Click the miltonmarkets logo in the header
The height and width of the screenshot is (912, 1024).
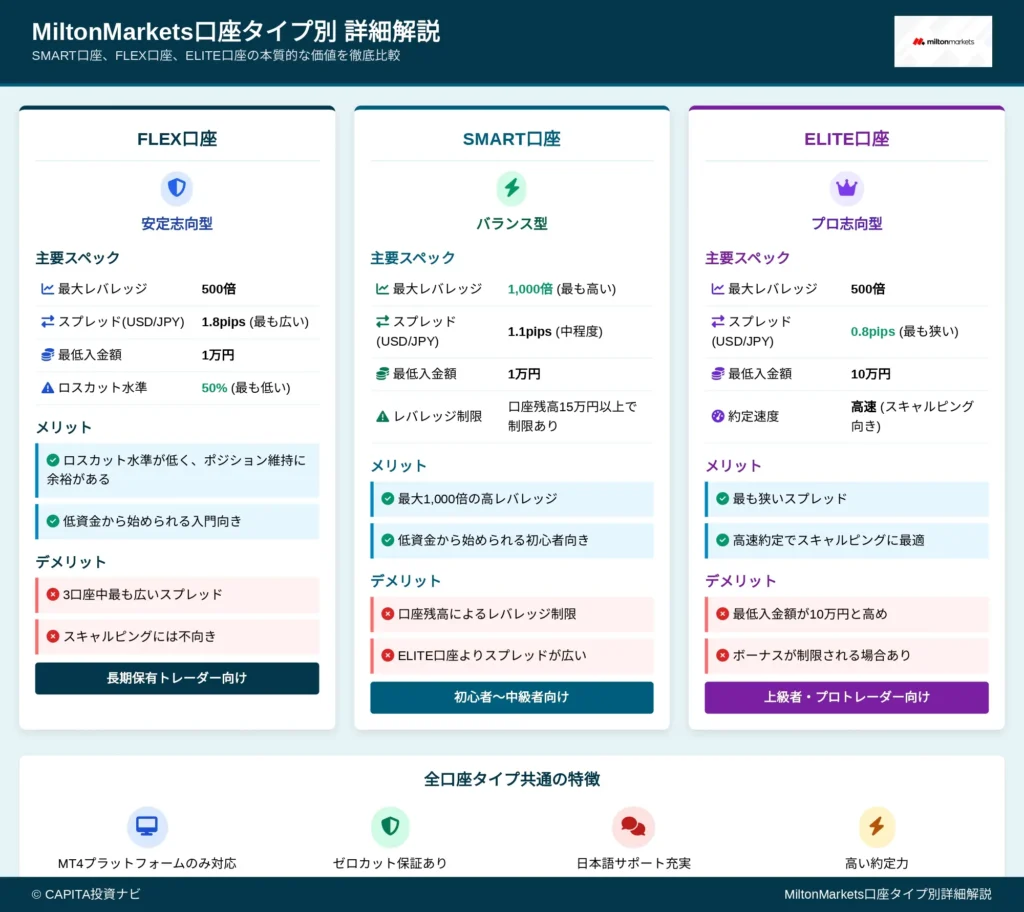click(942, 42)
